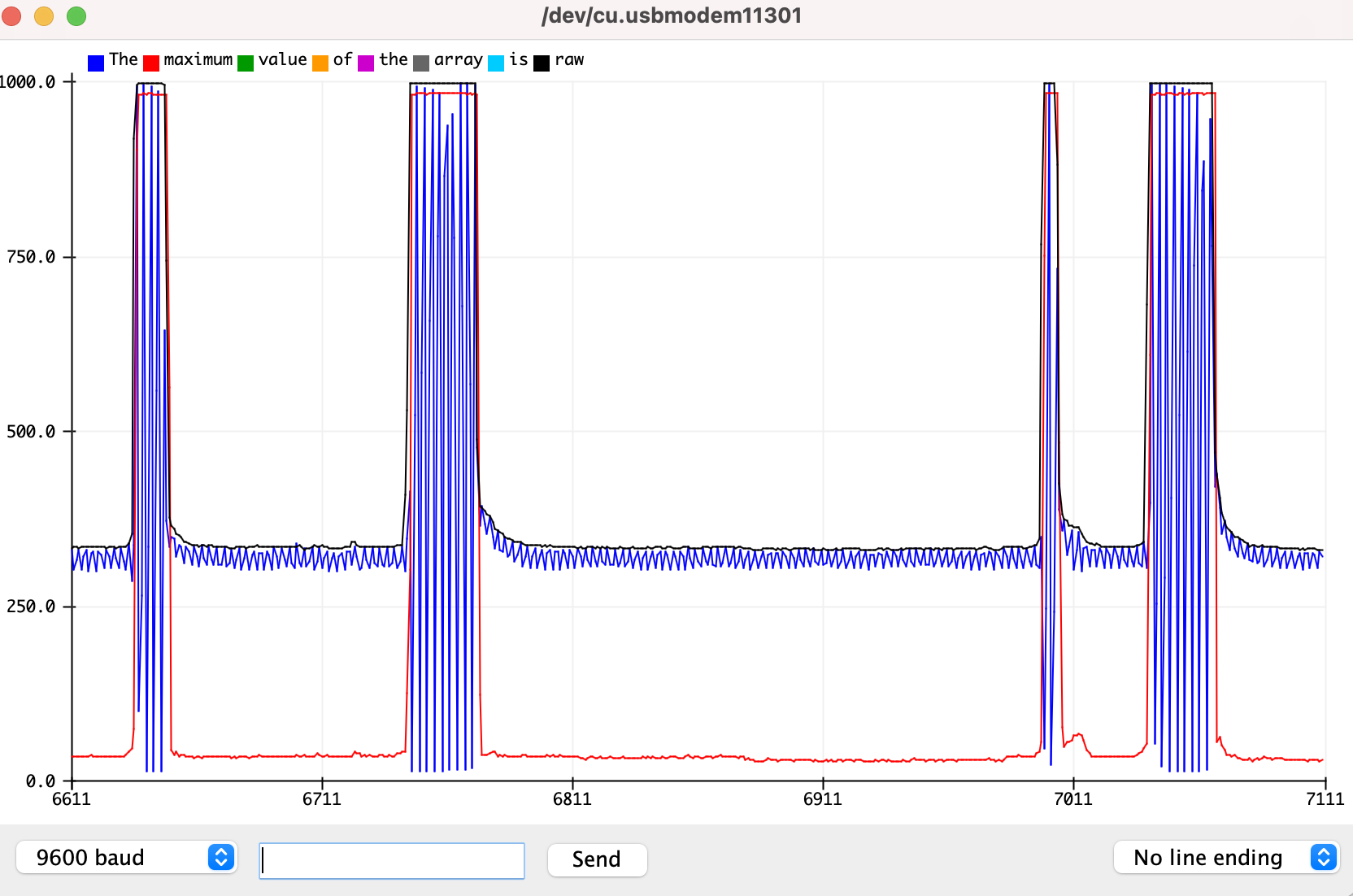
Task: Click the magenta 'the' legend swatch
Action: click(366, 63)
